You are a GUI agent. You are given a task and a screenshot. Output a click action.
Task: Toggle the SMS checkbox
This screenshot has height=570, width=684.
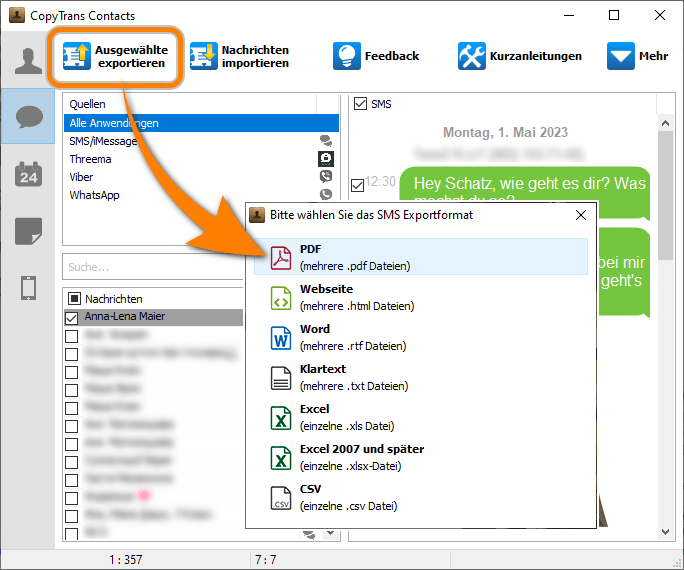[x=360, y=104]
